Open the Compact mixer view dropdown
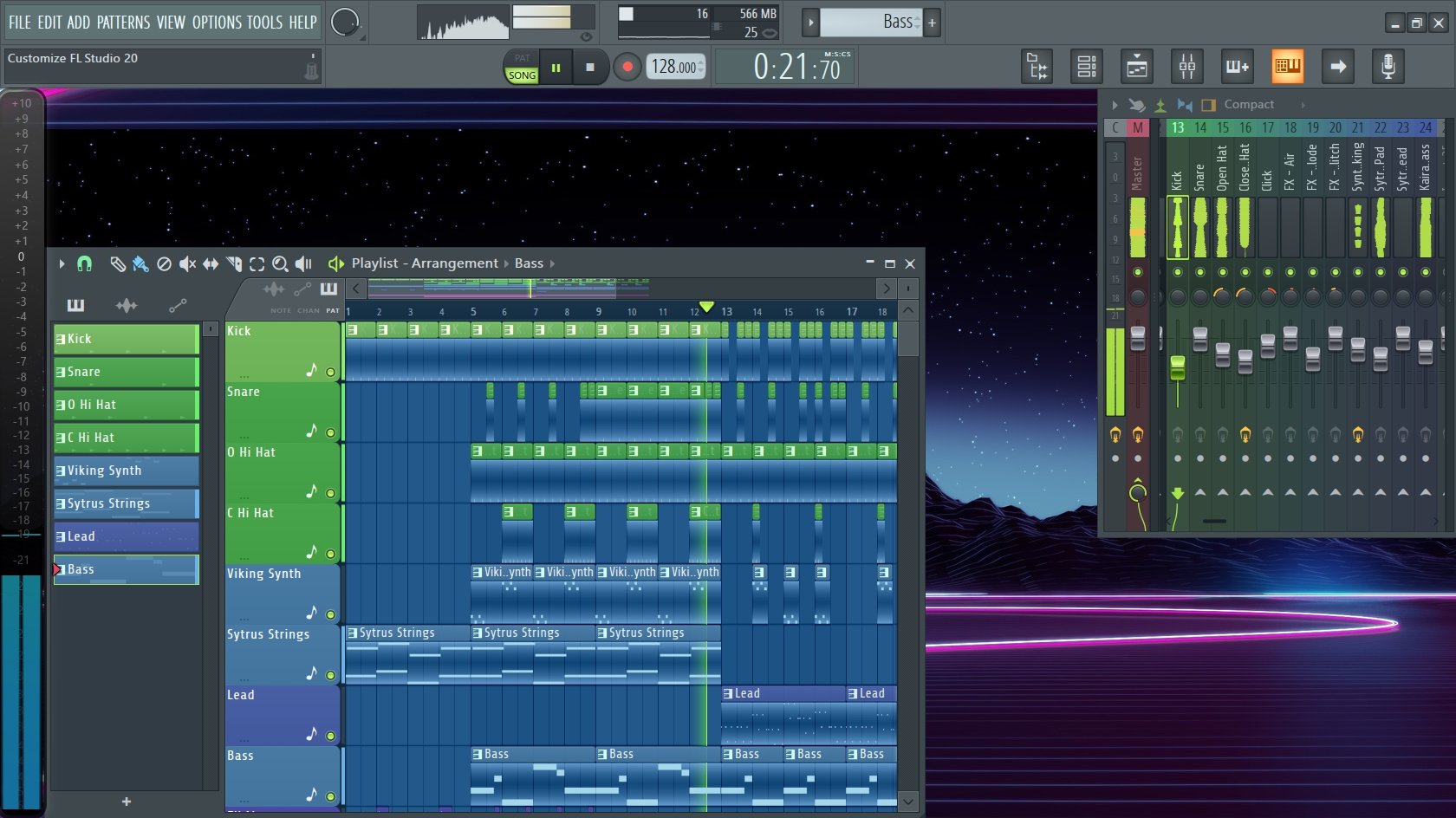 (x=1249, y=104)
